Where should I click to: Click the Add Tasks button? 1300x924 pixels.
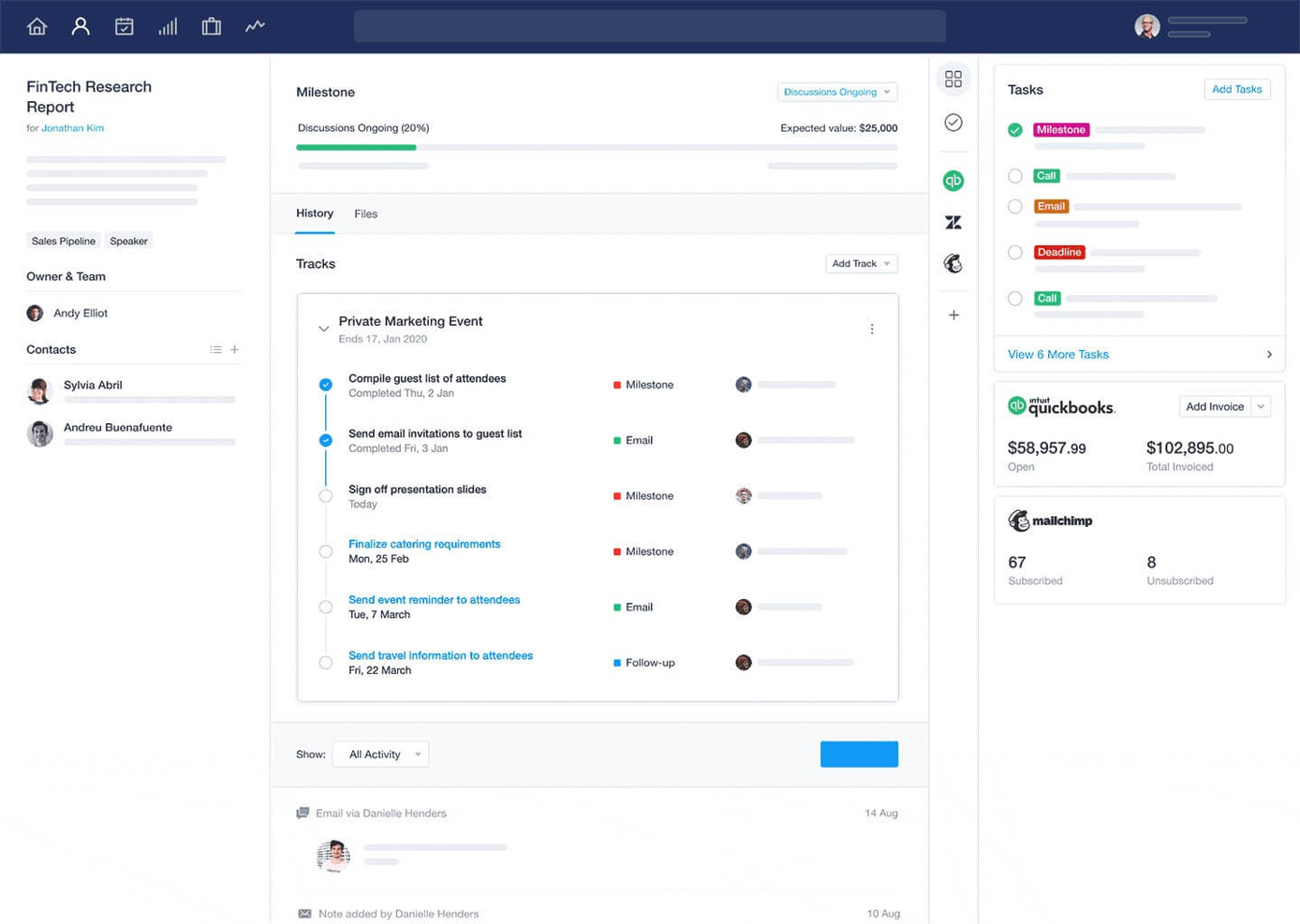coord(1236,89)
